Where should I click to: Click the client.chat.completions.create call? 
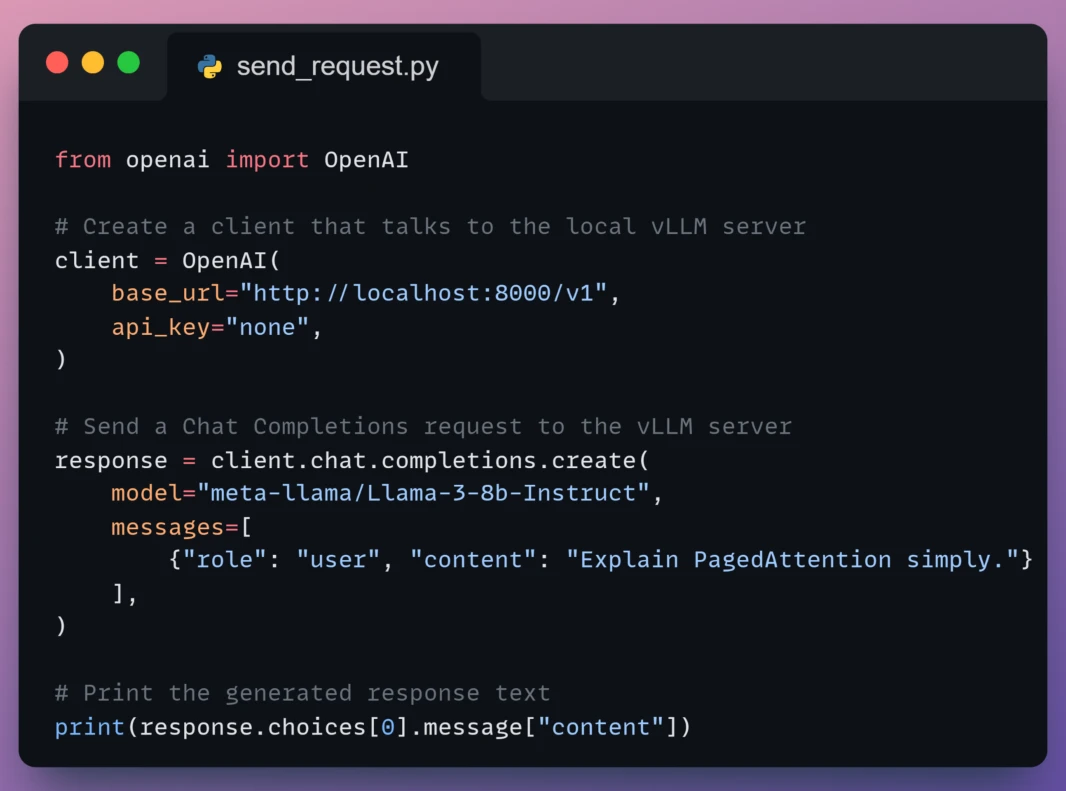[430, 460]
